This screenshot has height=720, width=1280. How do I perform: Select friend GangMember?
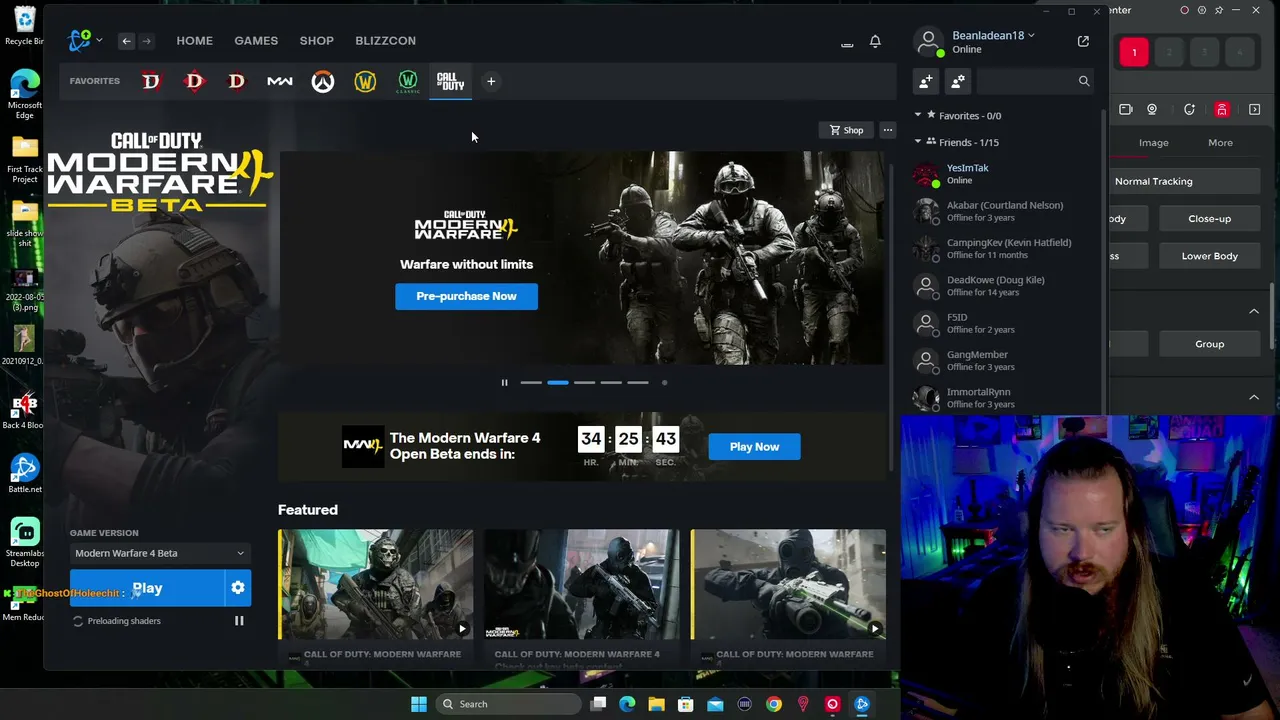coord(1004,360)
